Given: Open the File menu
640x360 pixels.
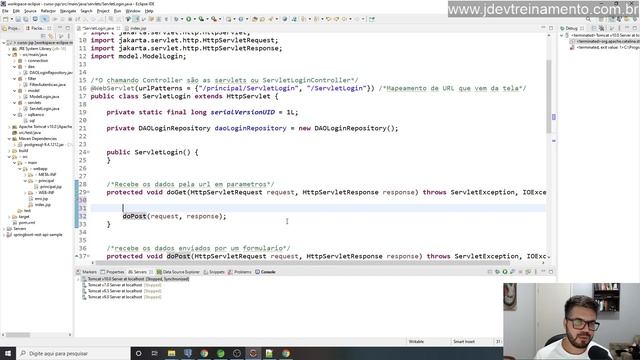Looking at the screenshot, I should (5, 11).
